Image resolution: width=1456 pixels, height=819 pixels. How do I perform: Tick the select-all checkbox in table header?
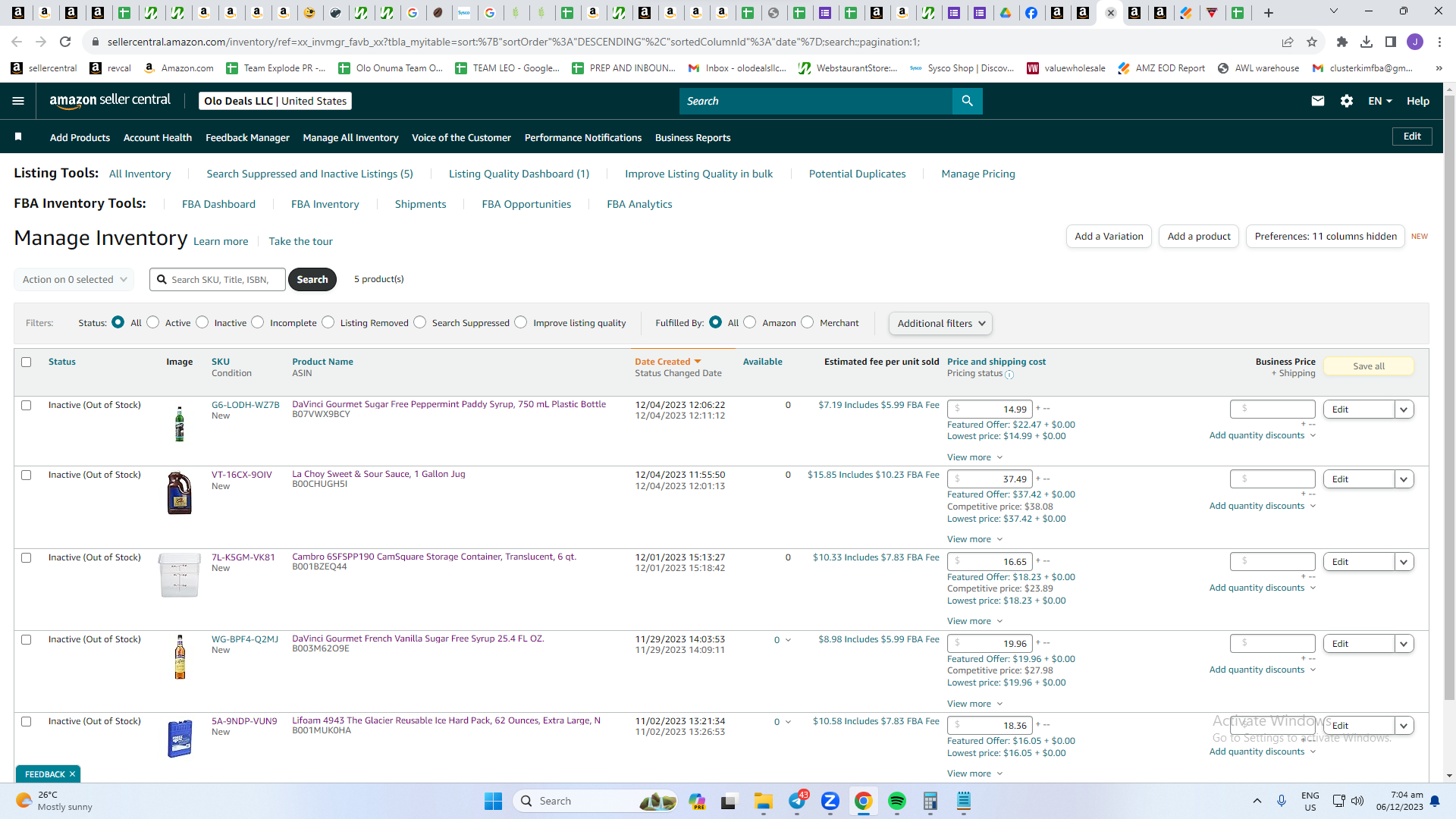coord(27,362)
